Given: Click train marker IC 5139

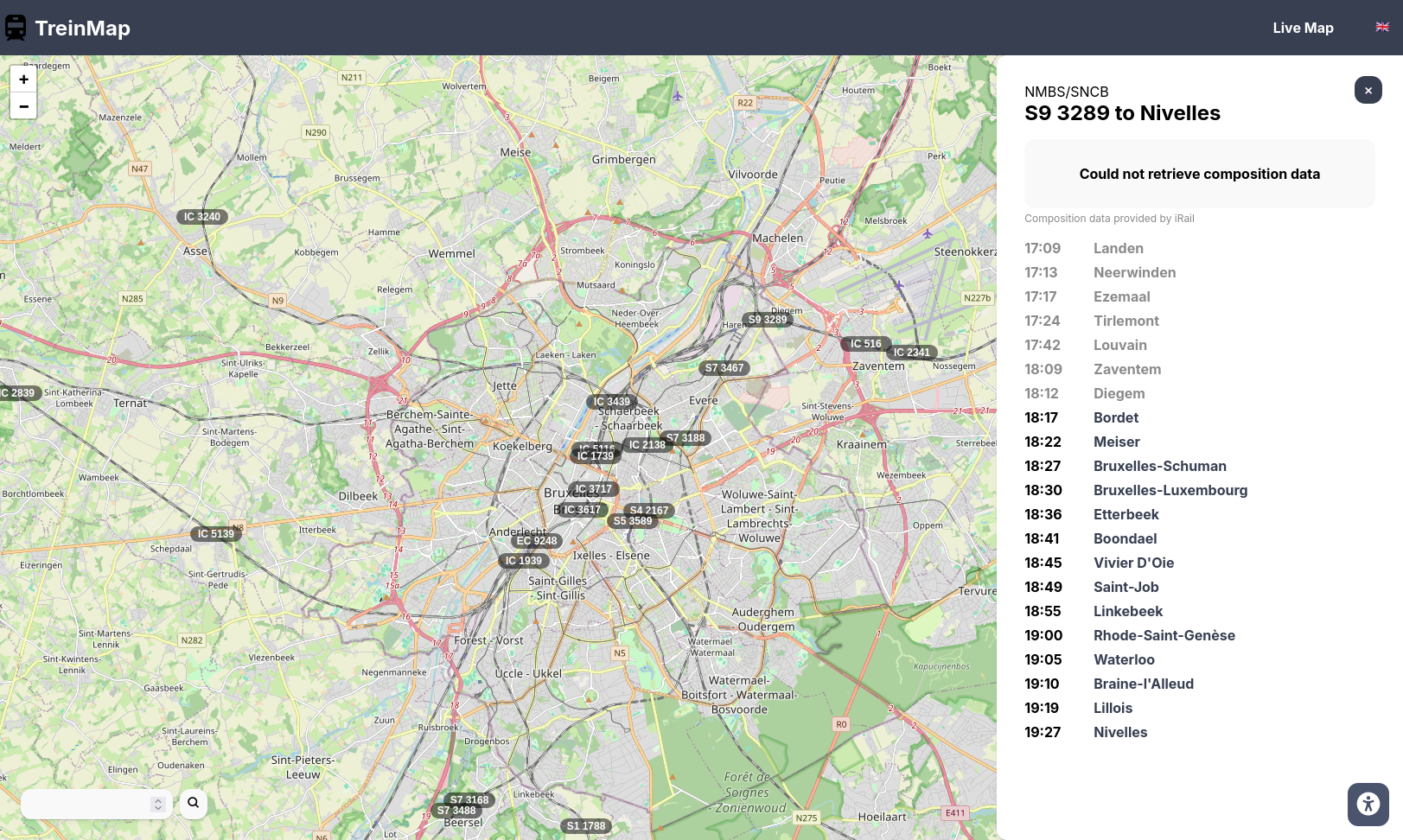Looking at the screenshot, I should point(215,534).
